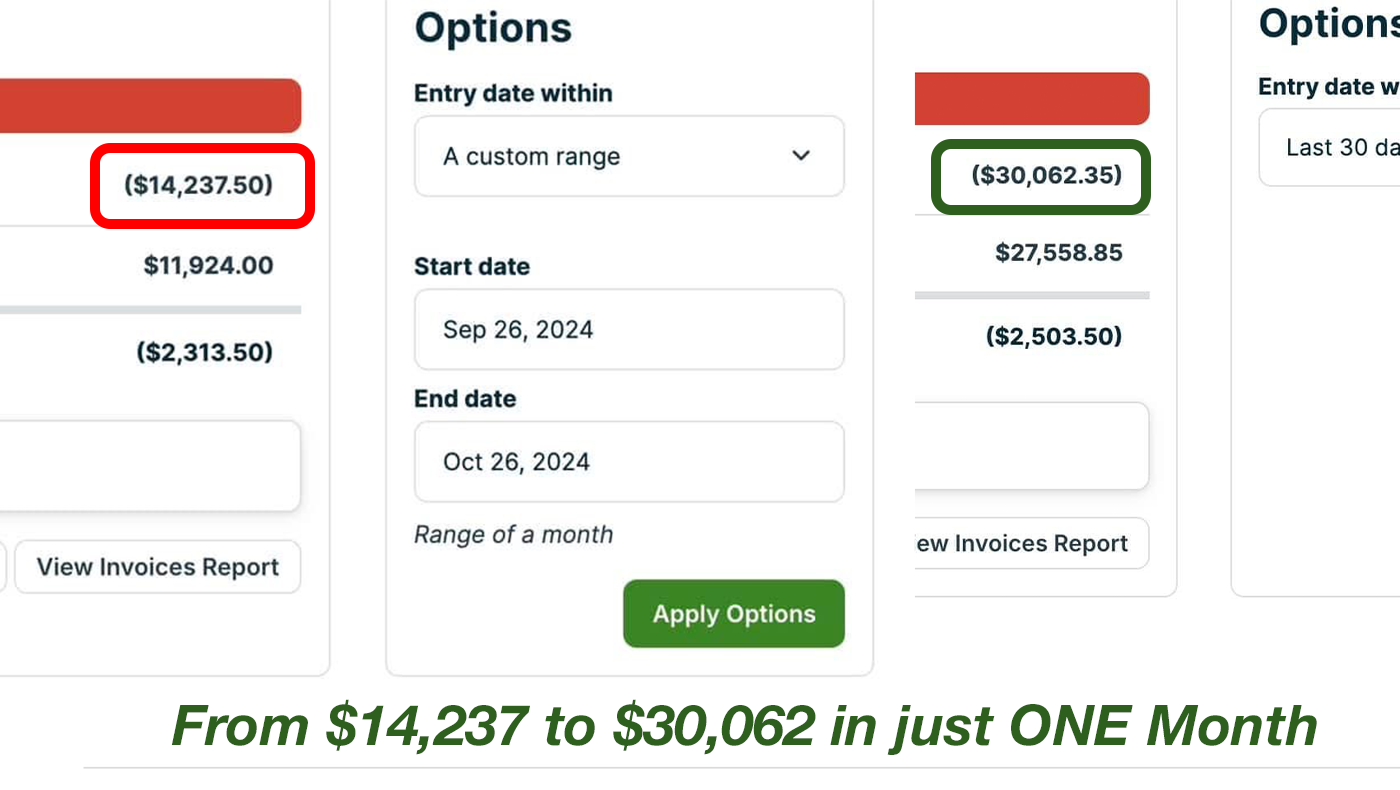Click the empty box below ($2,503.50)
Viewport: 1400px width, 790px height.
pos(1032,446)
